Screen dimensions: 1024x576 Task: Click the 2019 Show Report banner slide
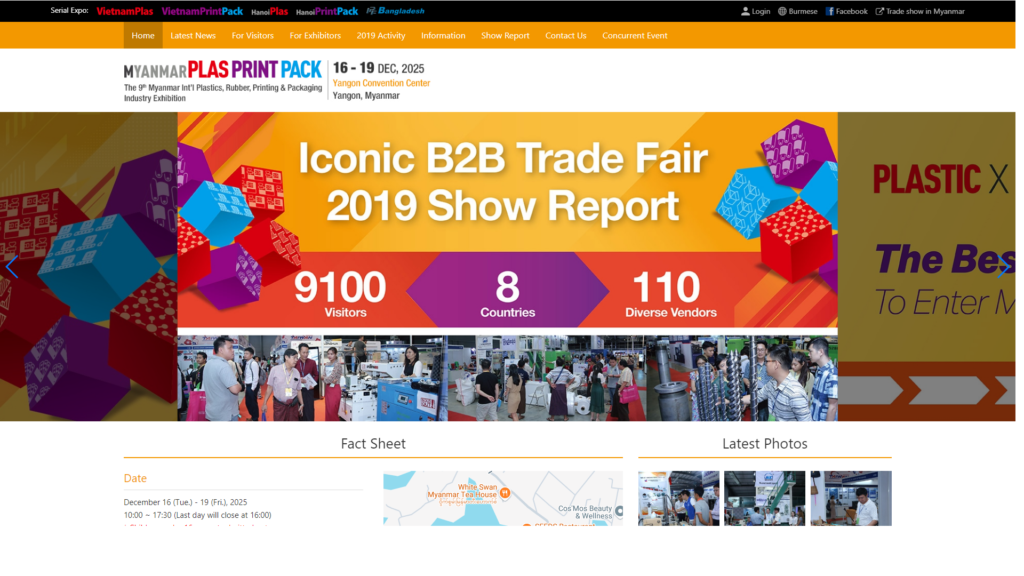tap(507, 266)
